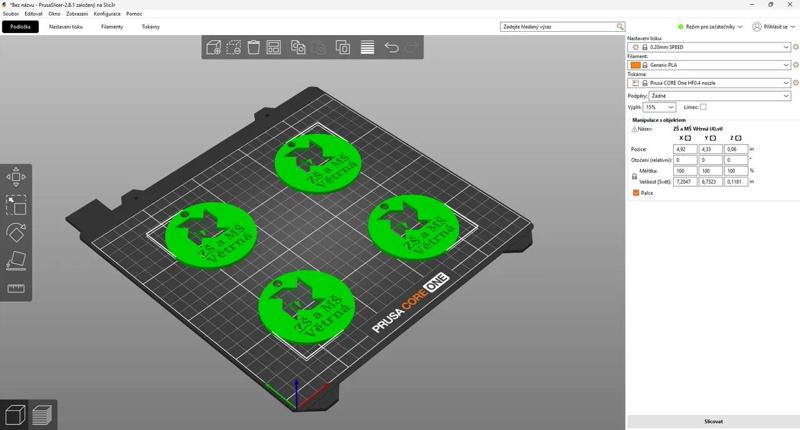Click the Y axis reset icon
The width and height of the screenshot is (800, 430).
(713, 138)
